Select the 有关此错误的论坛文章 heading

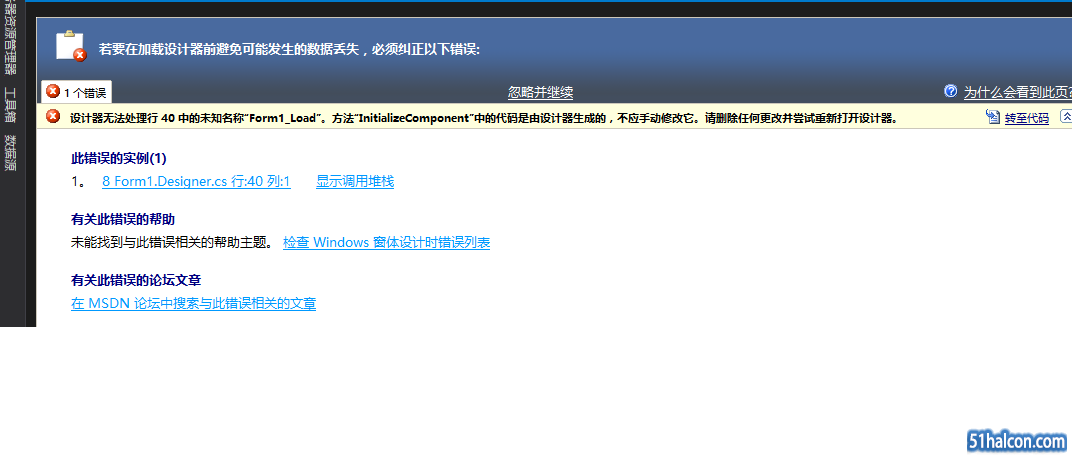(x=136, y=280)
